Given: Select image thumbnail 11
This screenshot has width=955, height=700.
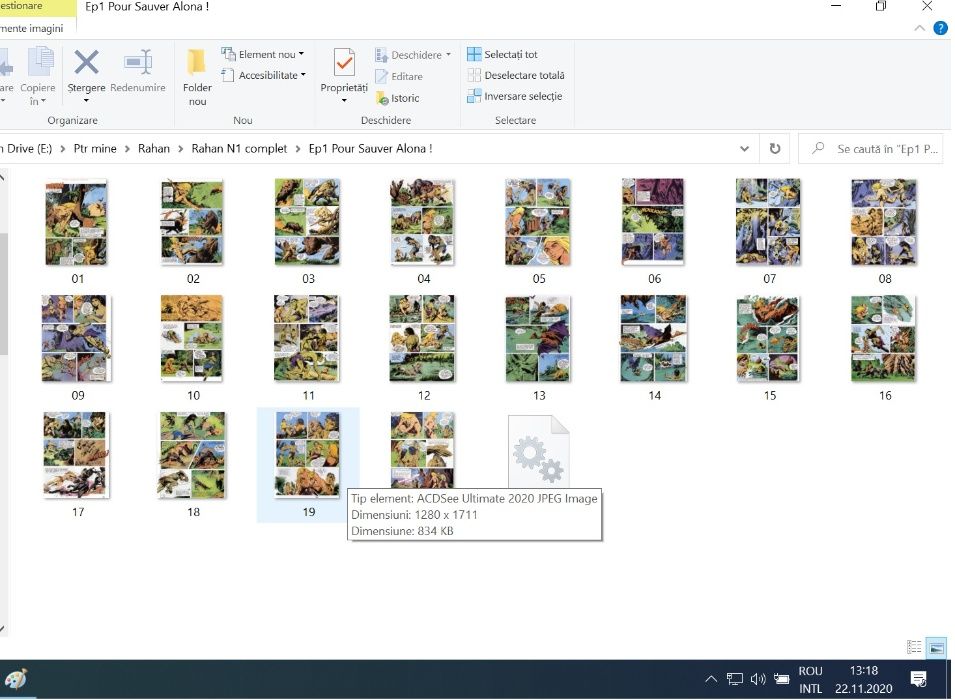Looking at the screenshot, I should pos(306,339).
